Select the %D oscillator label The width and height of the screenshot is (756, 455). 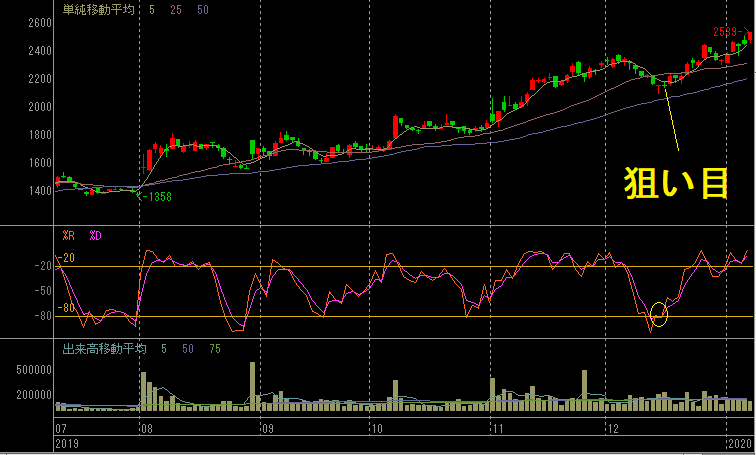tap(95, 235)
